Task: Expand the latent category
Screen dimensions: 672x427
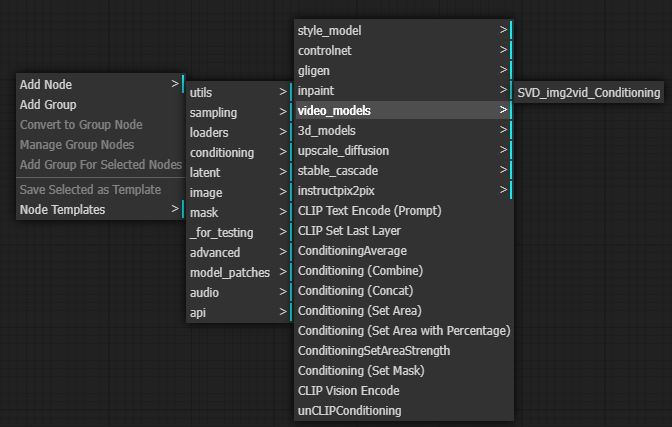Action: click(240, 172)
